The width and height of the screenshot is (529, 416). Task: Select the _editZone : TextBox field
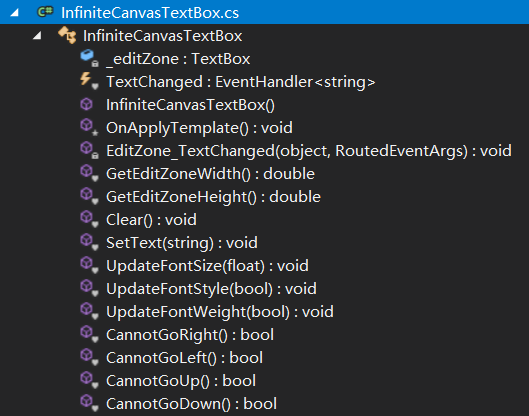coord(178,59)
